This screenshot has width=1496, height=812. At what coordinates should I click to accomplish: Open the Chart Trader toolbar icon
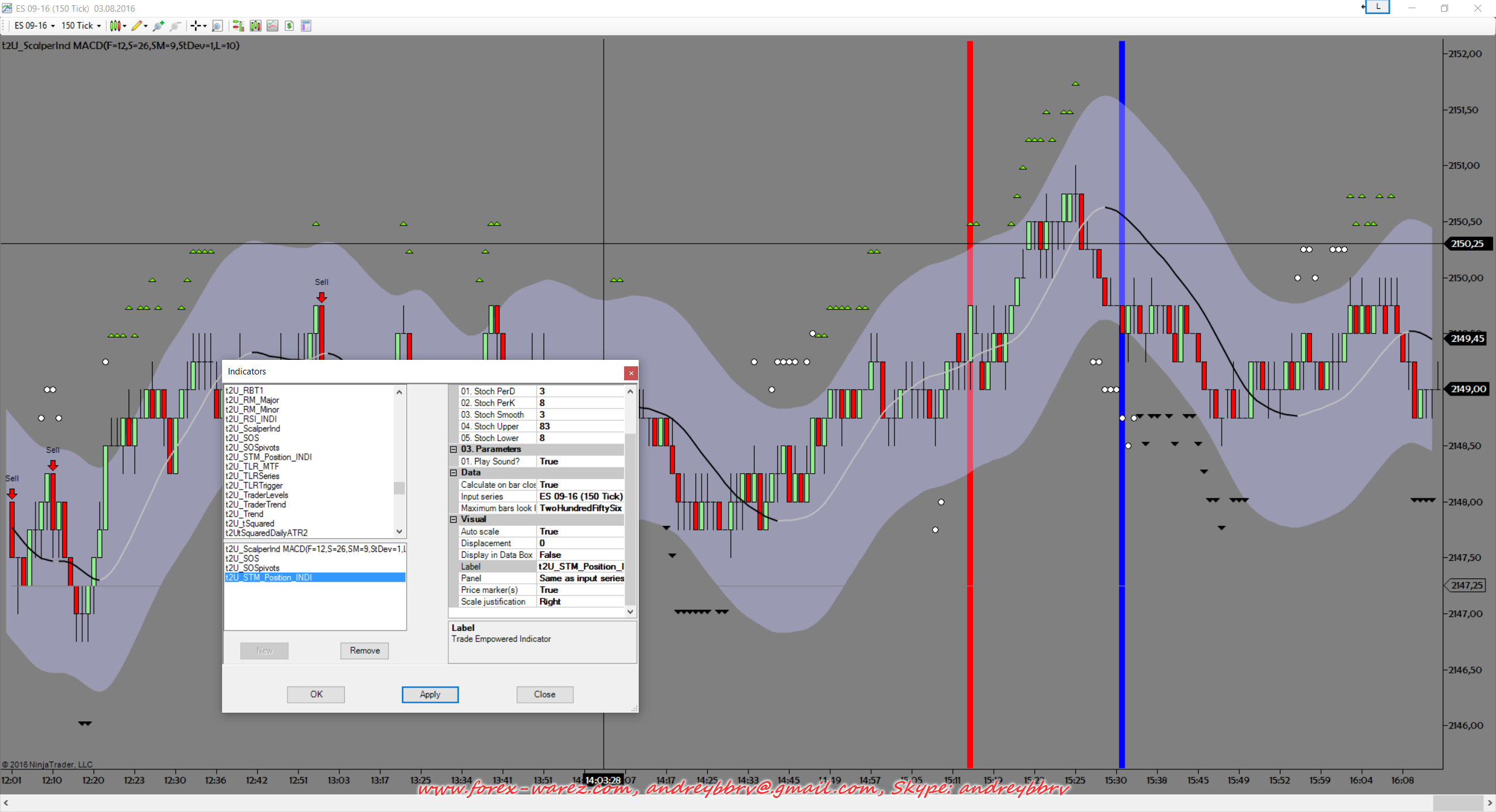[238, 26]
